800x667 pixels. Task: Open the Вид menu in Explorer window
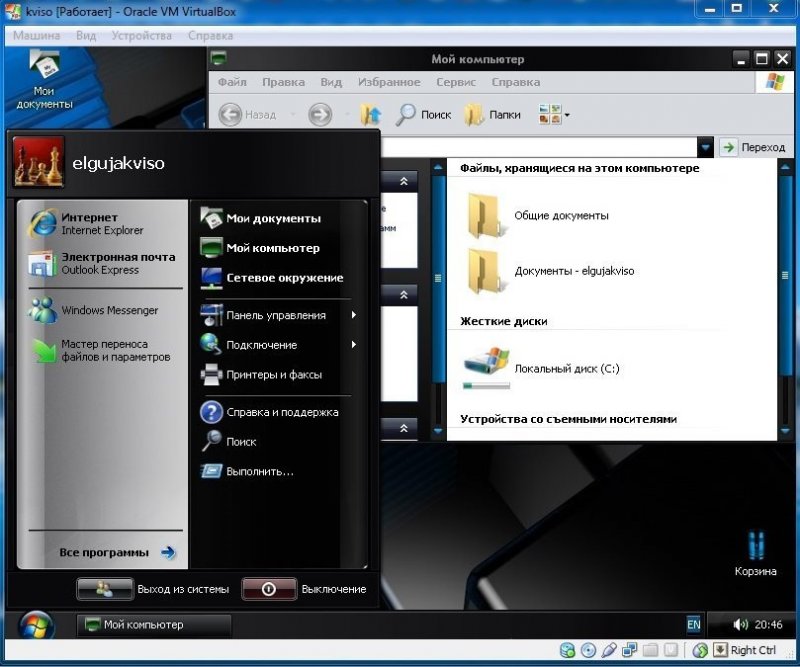tap(331, 82)
